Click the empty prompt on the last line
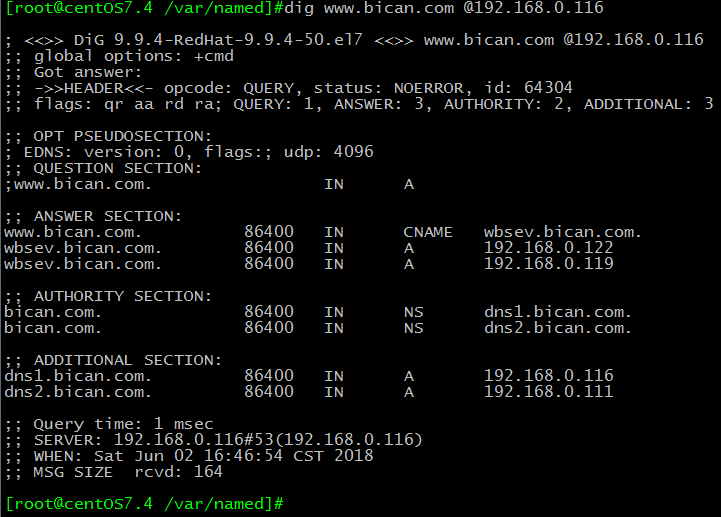The width and height of the screenshot is (721, 517). [x=144, y=504]
